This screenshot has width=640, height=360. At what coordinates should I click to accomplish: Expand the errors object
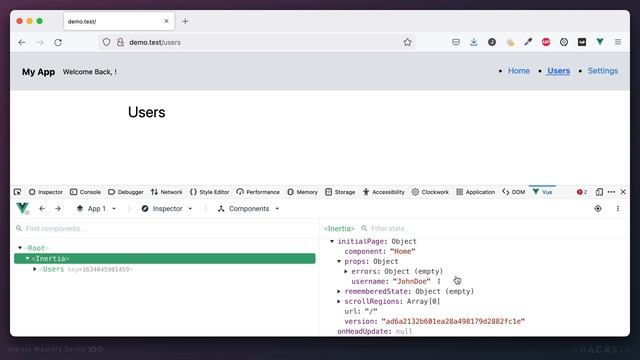click(x=346, y=271)
